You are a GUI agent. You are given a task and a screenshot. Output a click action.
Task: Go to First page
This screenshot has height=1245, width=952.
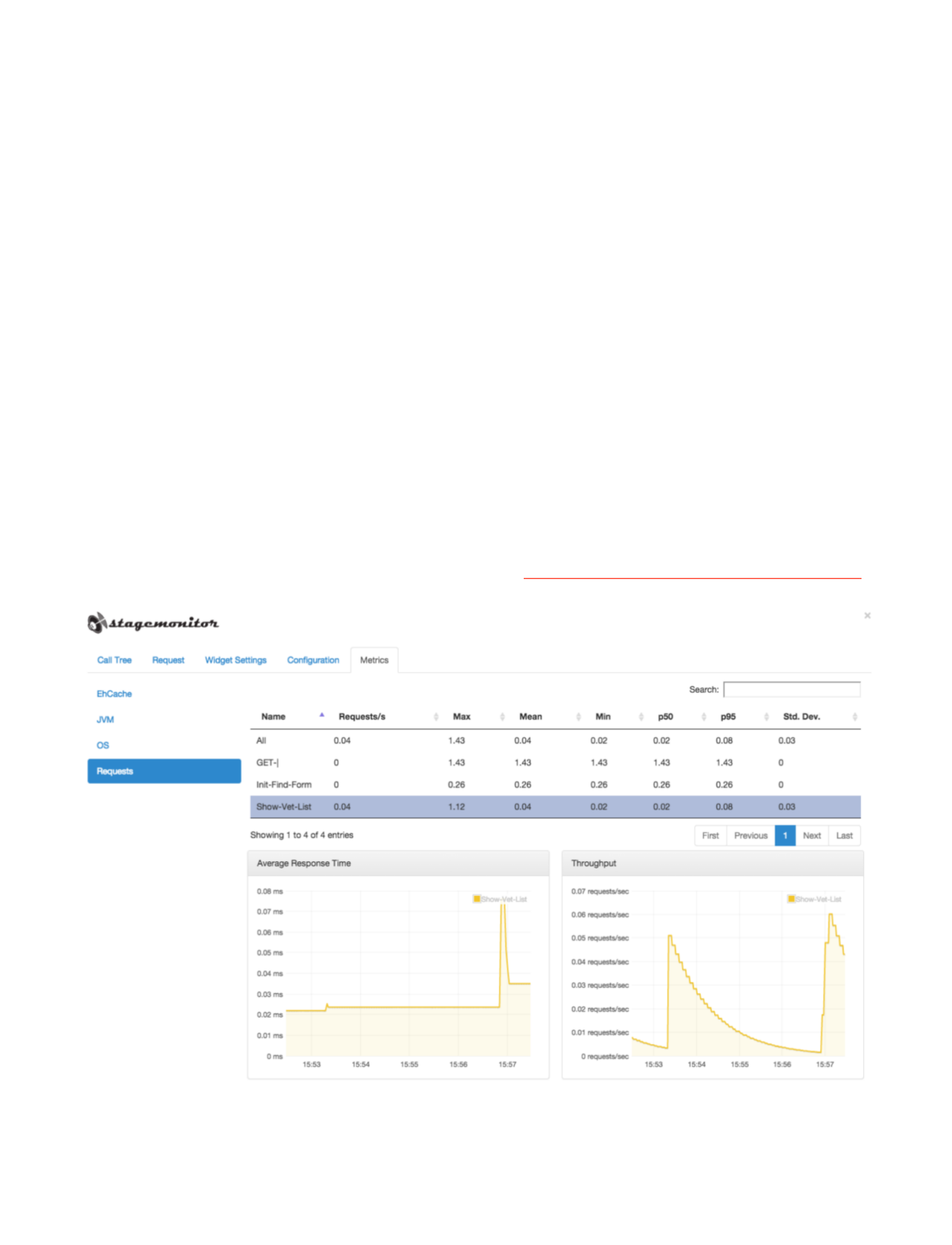[x=710, y=835]
